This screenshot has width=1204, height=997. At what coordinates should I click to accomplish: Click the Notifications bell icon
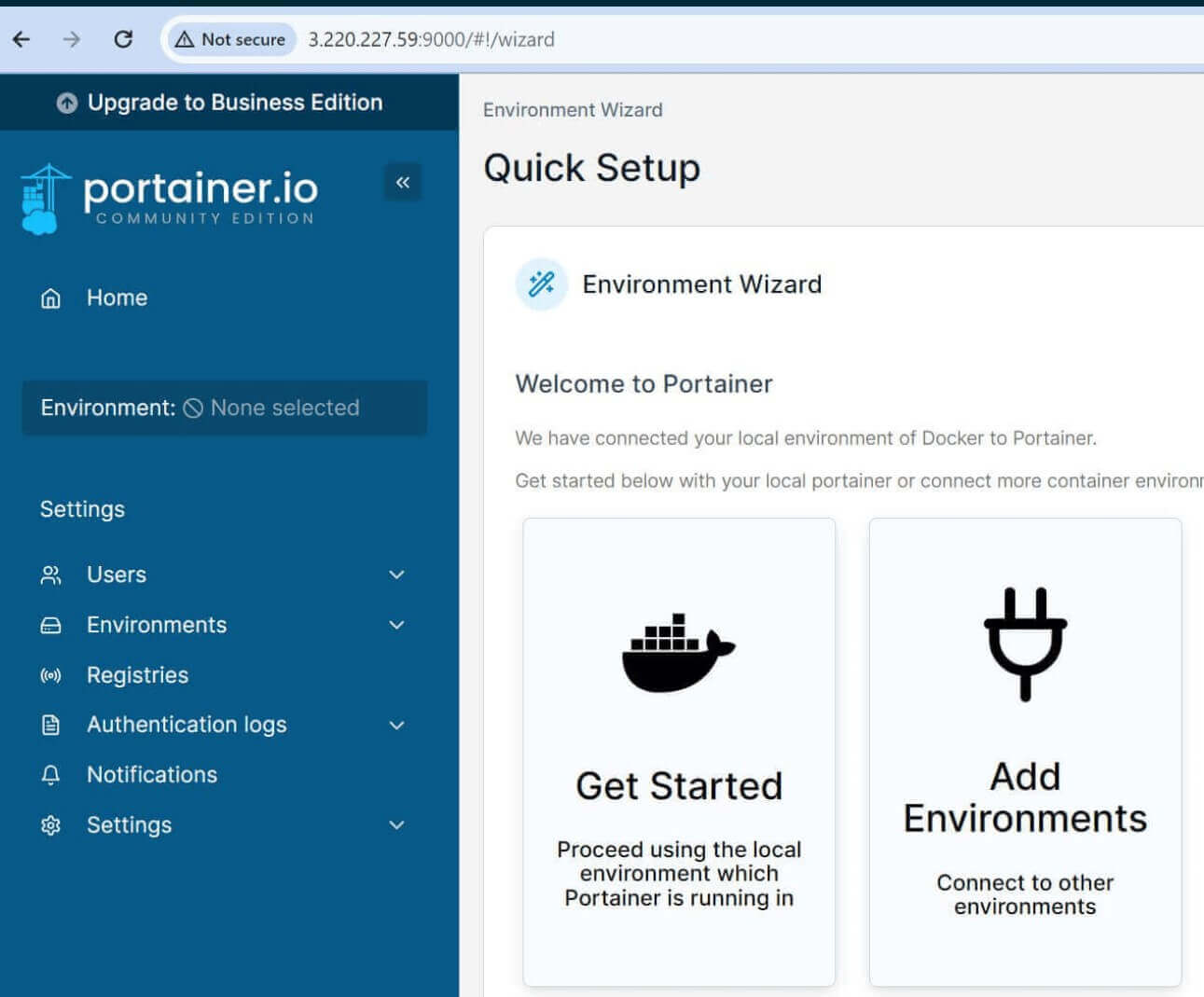(x=51, y=775)
